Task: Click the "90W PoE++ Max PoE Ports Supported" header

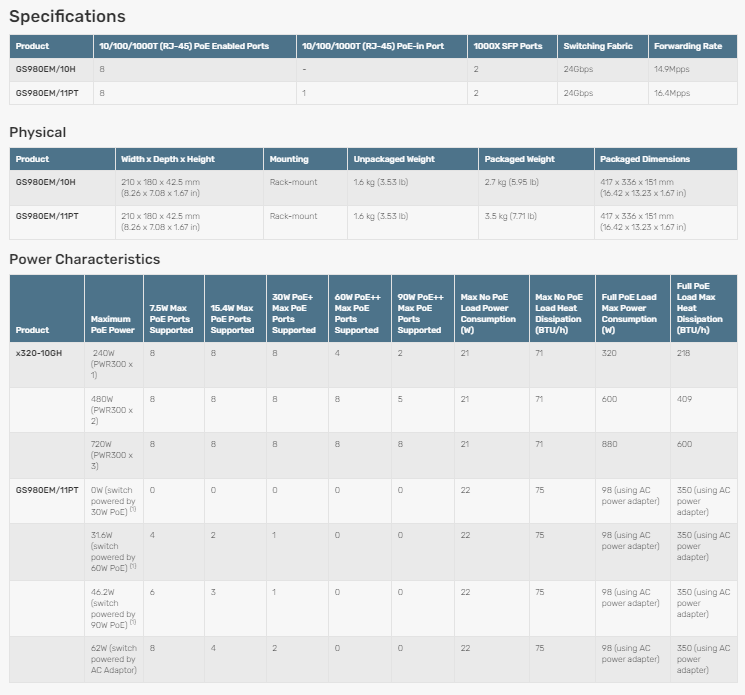Action: point(423,309)
